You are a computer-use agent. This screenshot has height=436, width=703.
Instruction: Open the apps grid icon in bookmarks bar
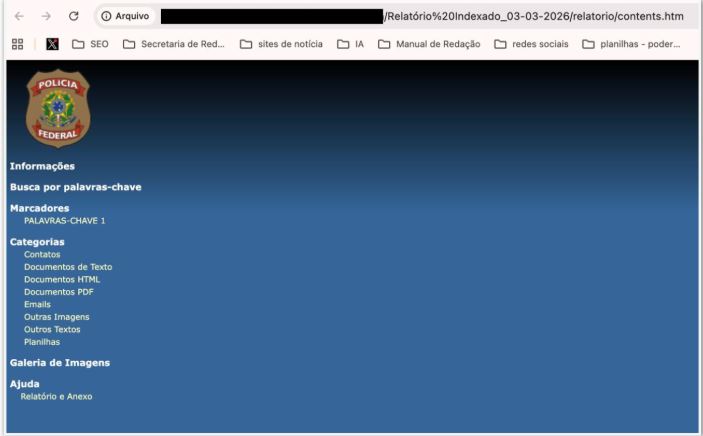[x=17, y=44]
